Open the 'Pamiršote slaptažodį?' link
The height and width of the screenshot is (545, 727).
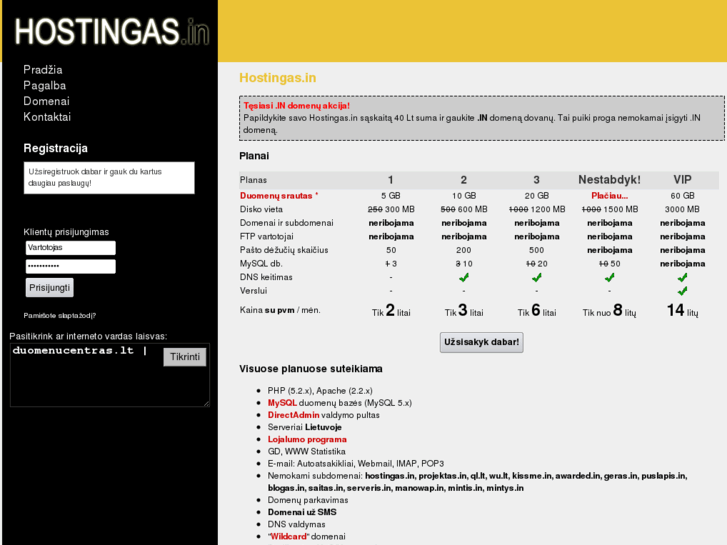60,315
